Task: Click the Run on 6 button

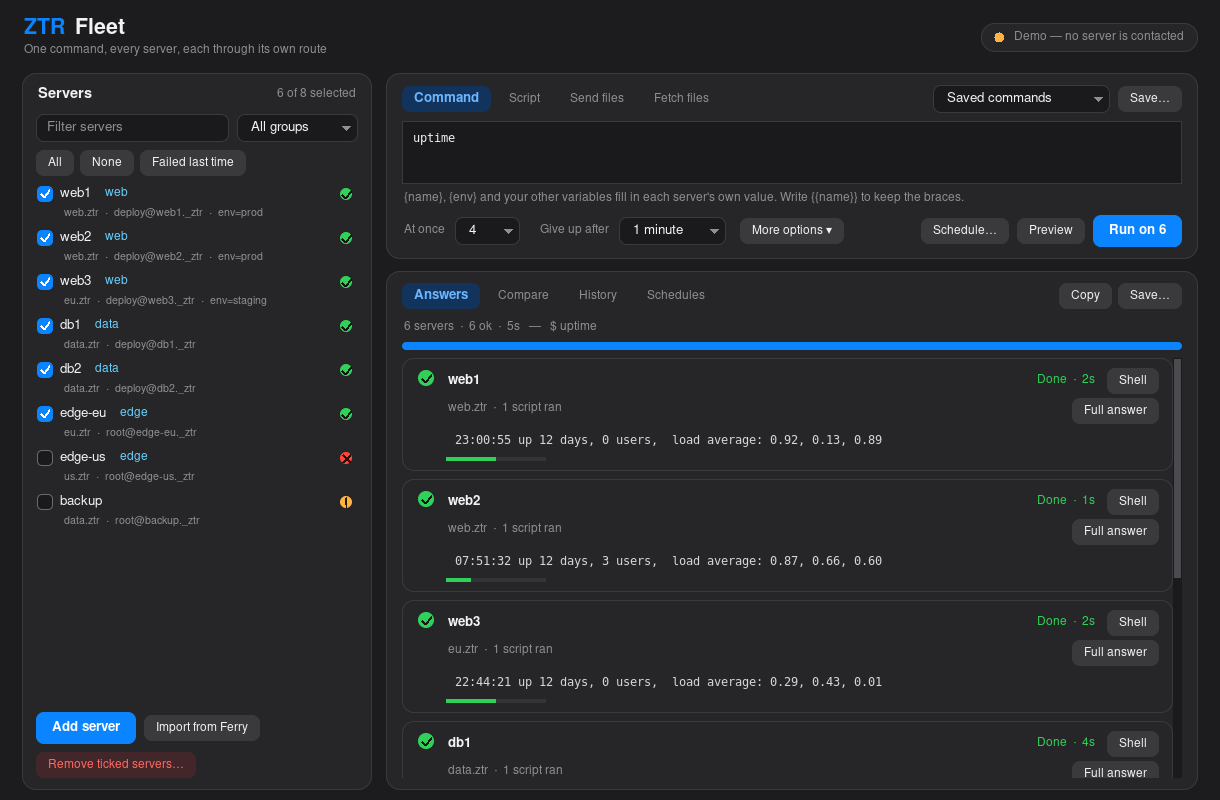Action: (x=1137, y=230)
